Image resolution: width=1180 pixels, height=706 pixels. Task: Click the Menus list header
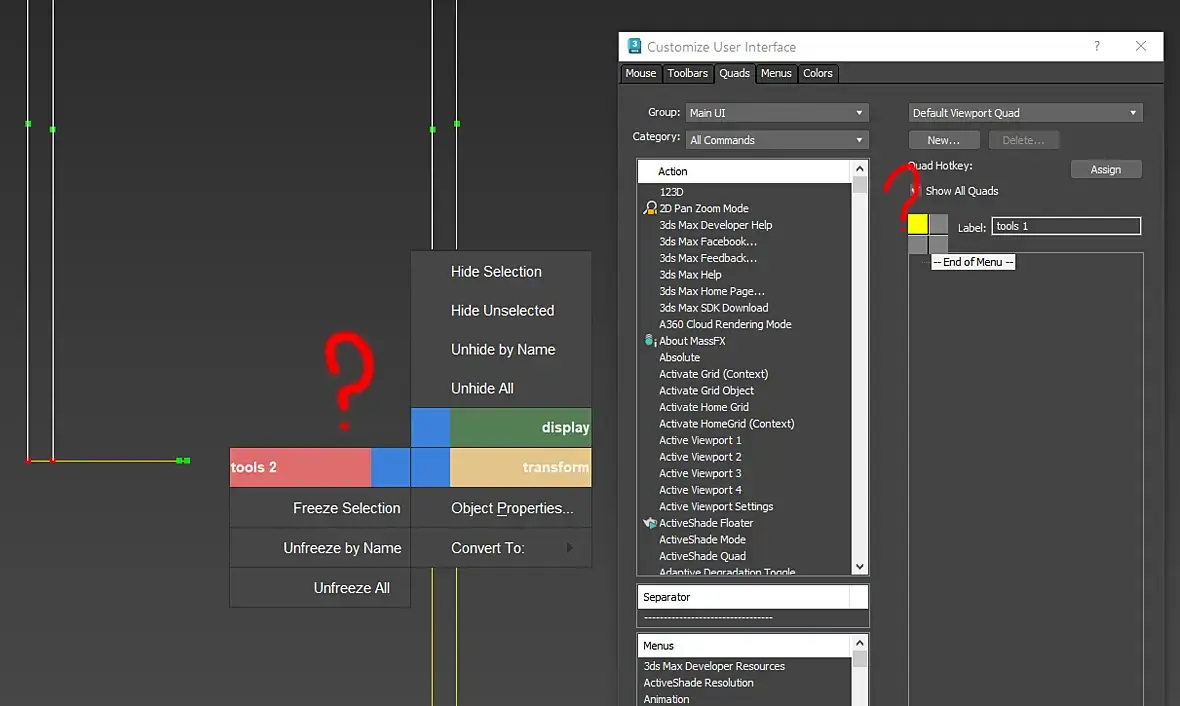coord(744,646)
